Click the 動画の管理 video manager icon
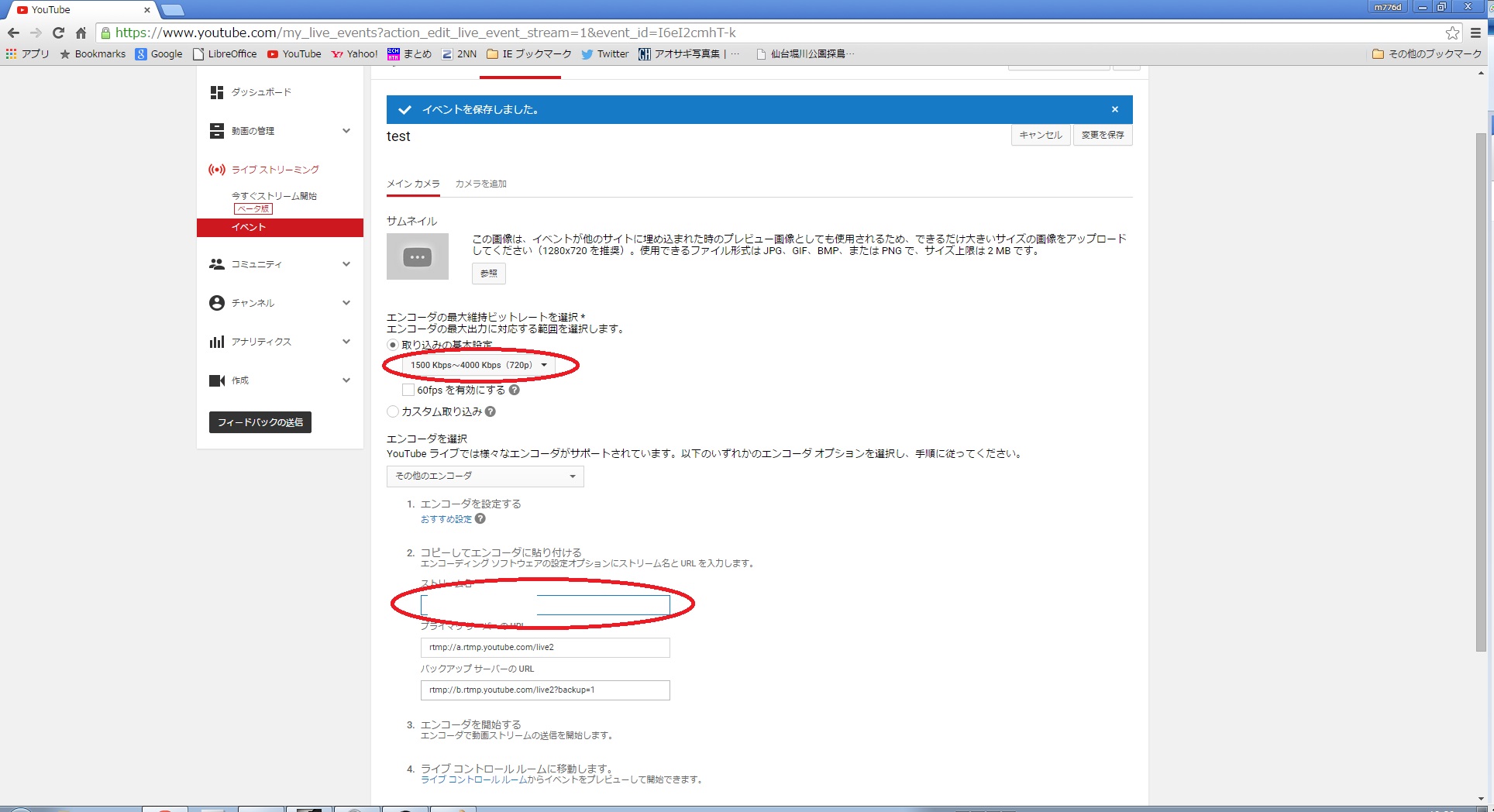This screenshot has height=812, width=1494. pyautogui.click(x=217, y=131)
